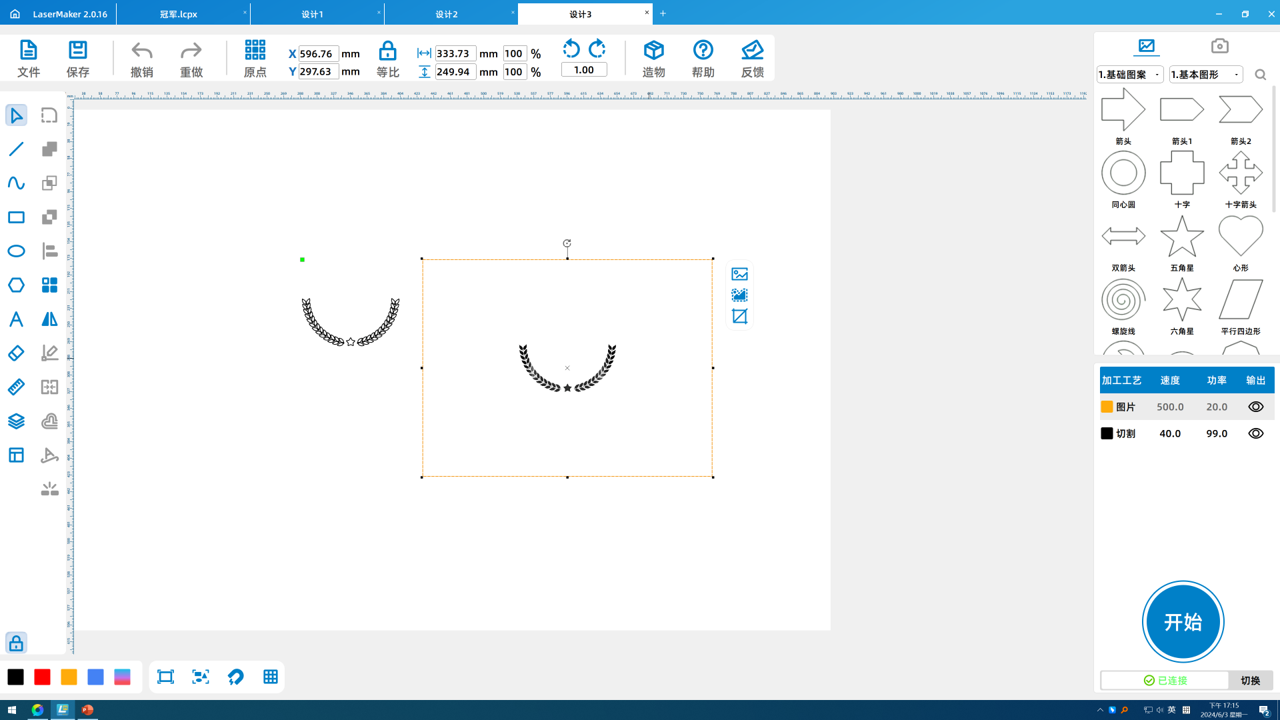Expand the 基础图案 category dropdown
This screenshot has height=720, width=1280.
1130,75
